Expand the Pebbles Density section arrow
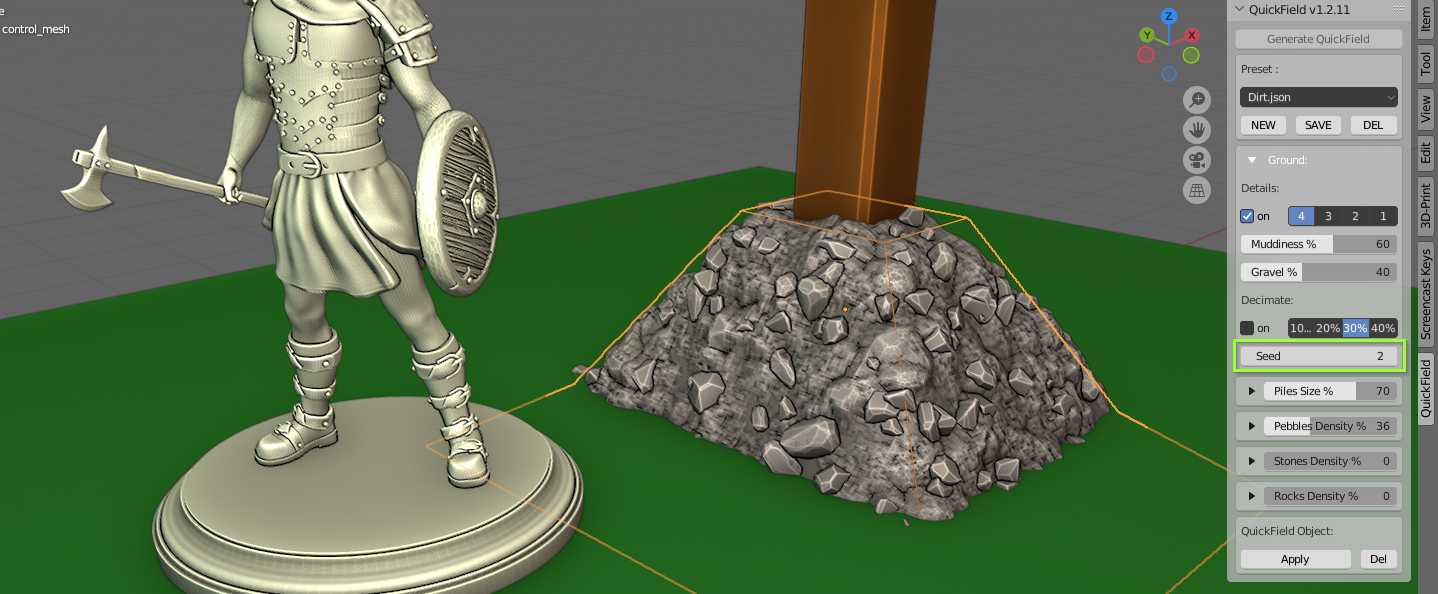Image resolution: width=1438 pixels, height=594 pixels. click(x=1251, y=426)
